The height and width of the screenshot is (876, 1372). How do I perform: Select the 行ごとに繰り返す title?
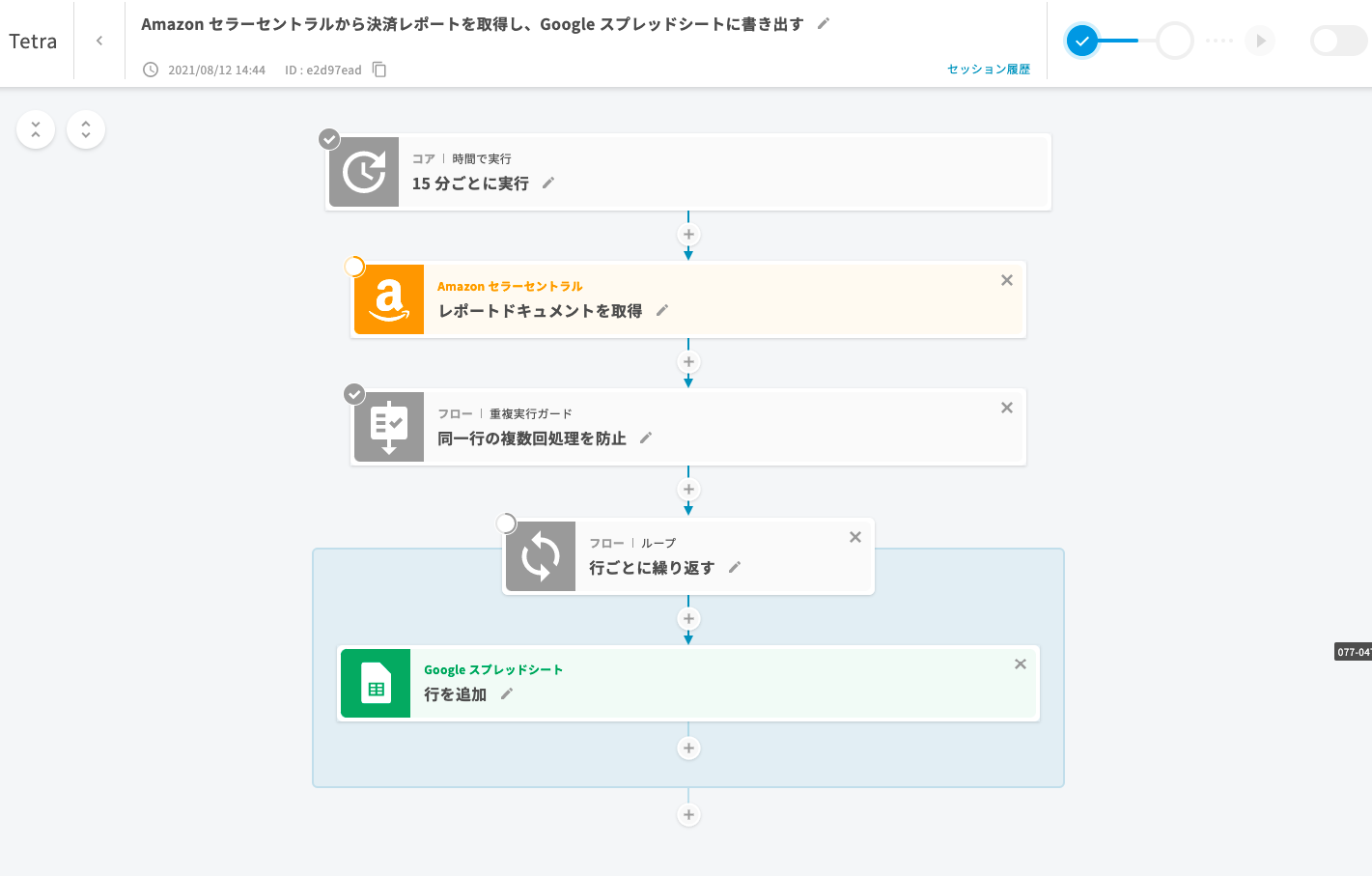click(x=652, y=568)
